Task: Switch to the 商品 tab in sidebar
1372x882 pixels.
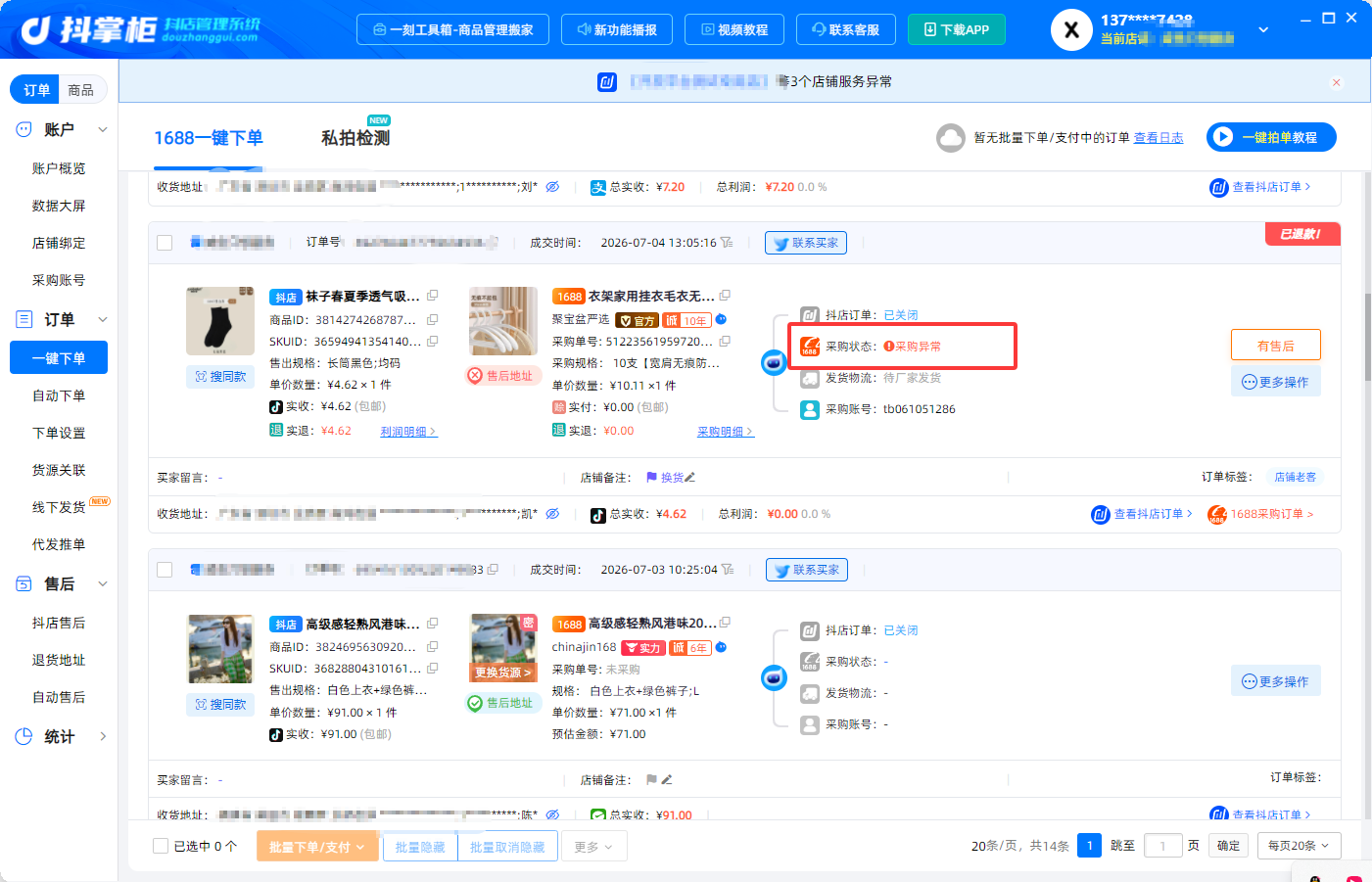Action: point(80,90)
